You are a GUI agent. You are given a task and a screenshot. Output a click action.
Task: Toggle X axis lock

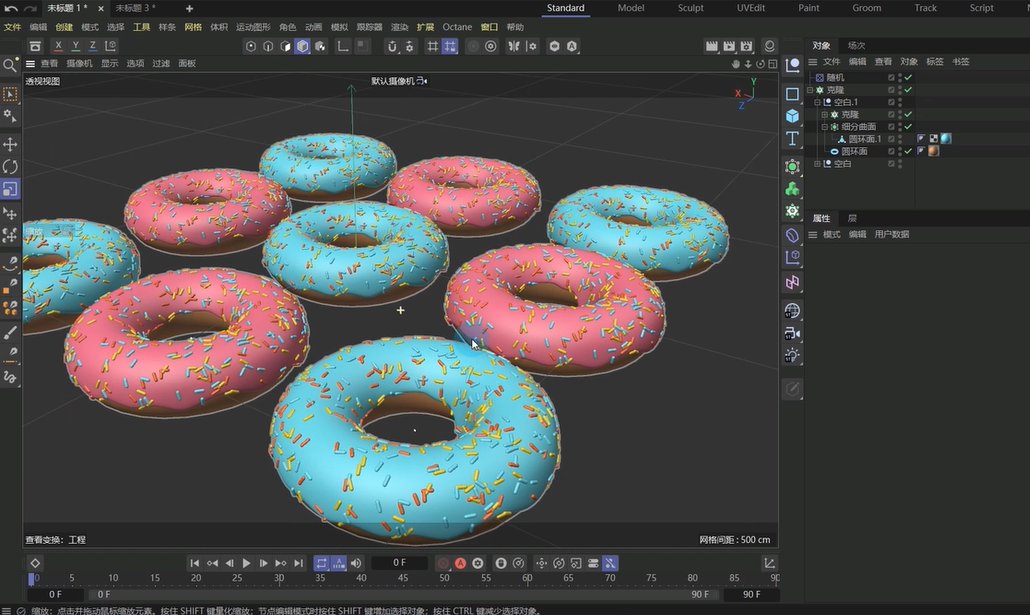pyautogui.click(x=58, y=46)
